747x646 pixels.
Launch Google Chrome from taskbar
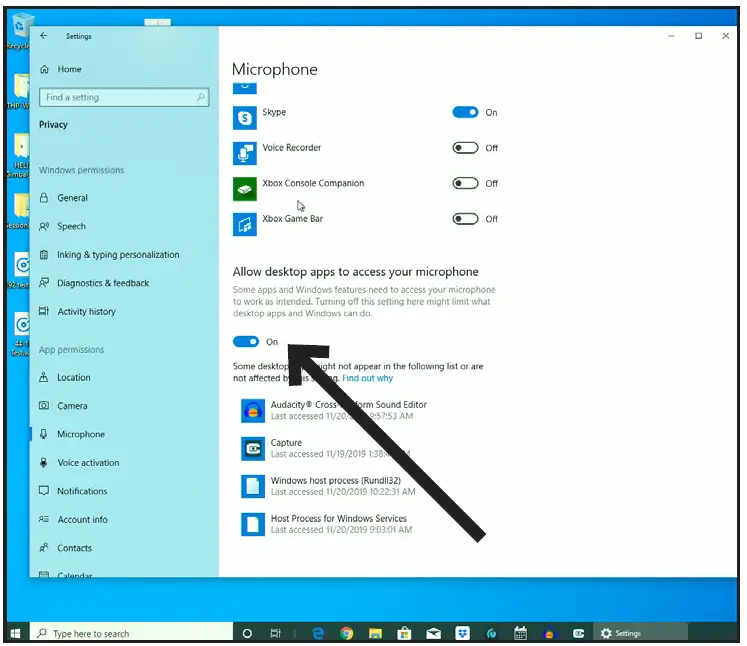[x=347, y=633]
